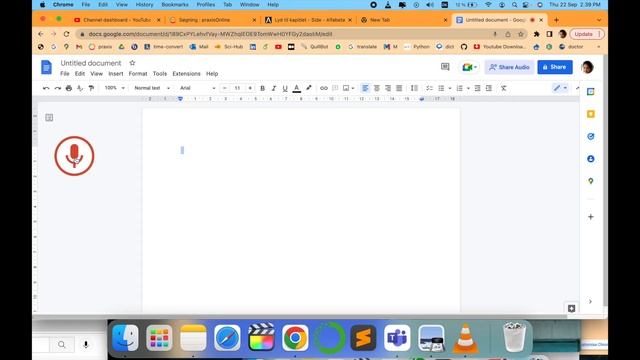Image resolution: width=640 pixels, height=360 pixels.
Task: Open the Normal text styles dropdown
Action: click(152, 88)
